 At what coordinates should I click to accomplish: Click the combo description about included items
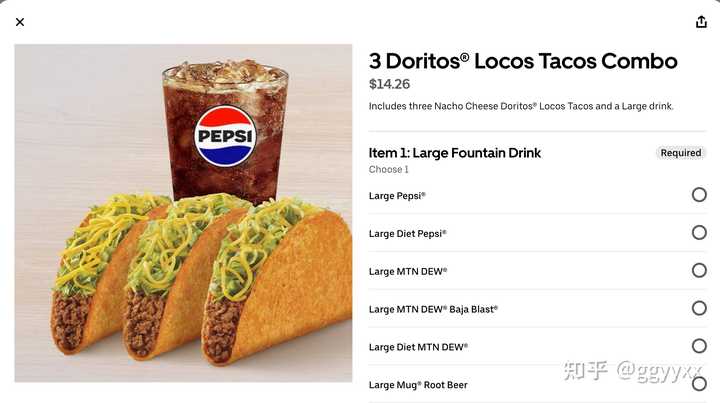(521, 106)
